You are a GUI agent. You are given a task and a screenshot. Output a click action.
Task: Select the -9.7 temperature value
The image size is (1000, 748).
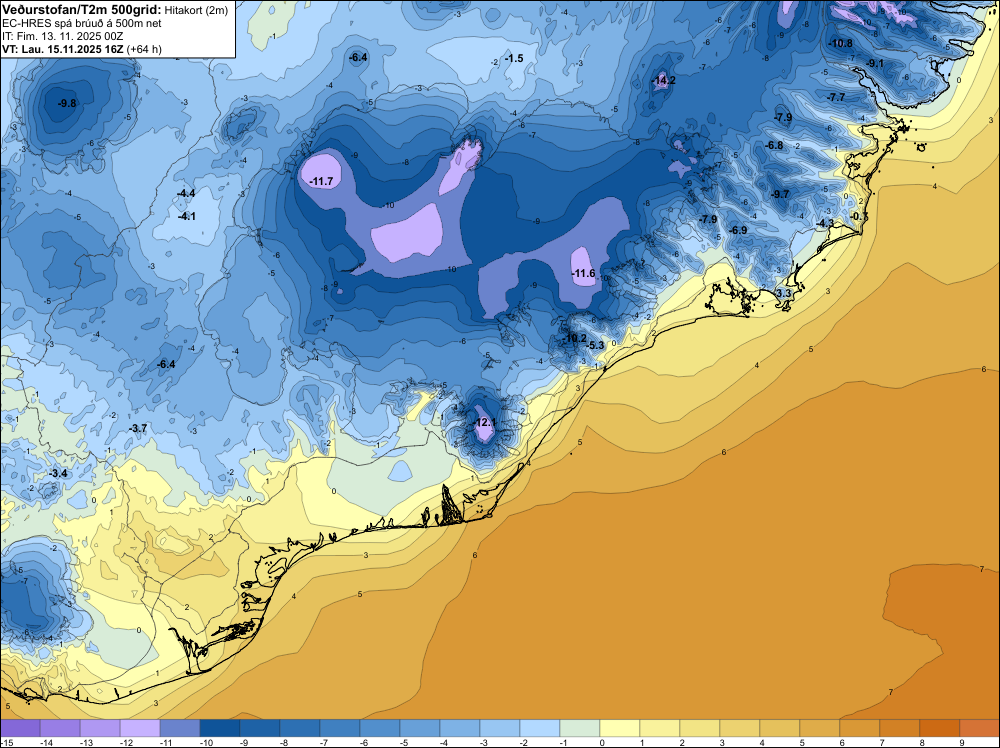780,194
